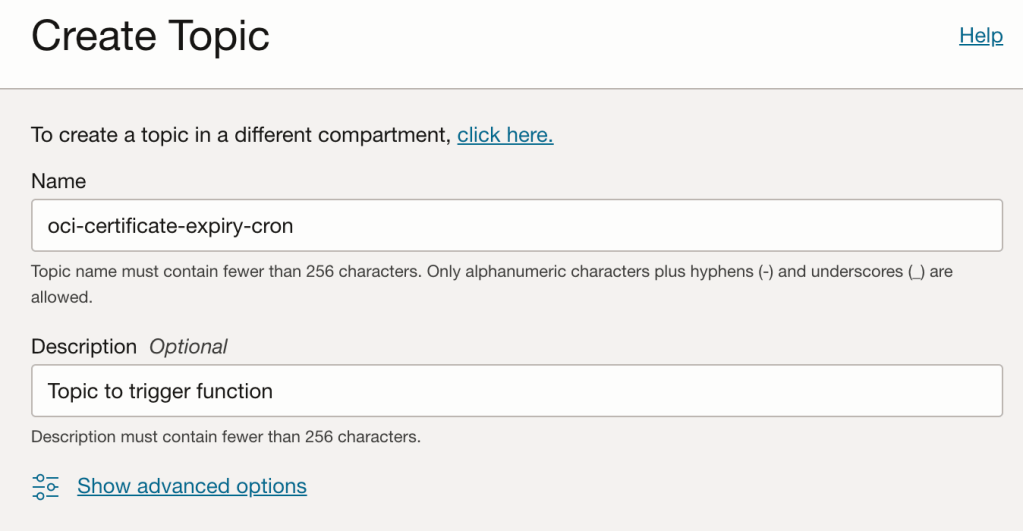Focus the Name input field
This screenshot has height=531, width=1023.
(600, 226)
